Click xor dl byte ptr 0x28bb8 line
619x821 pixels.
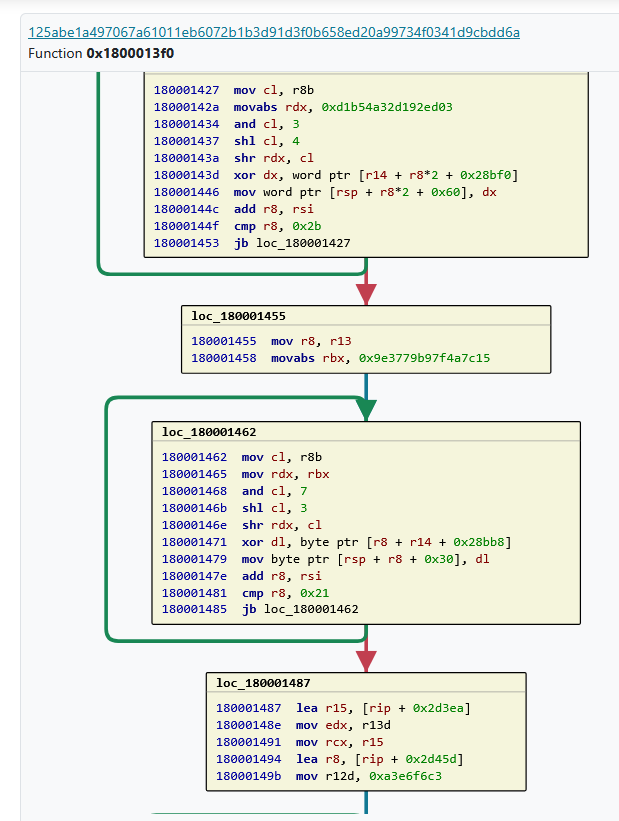pyautogui.click(x=336, y=542)
